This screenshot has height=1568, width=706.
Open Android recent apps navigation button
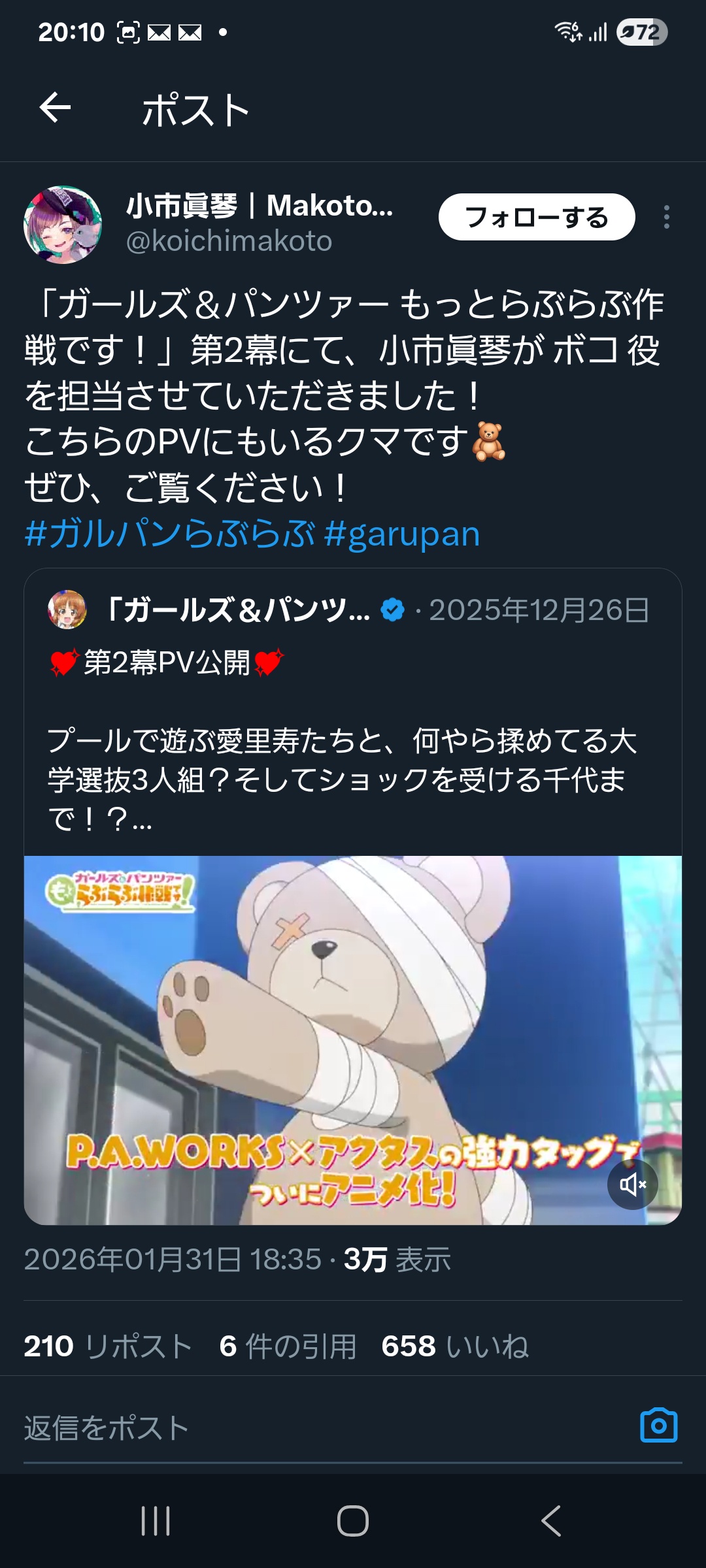(x=156, y=1521)
